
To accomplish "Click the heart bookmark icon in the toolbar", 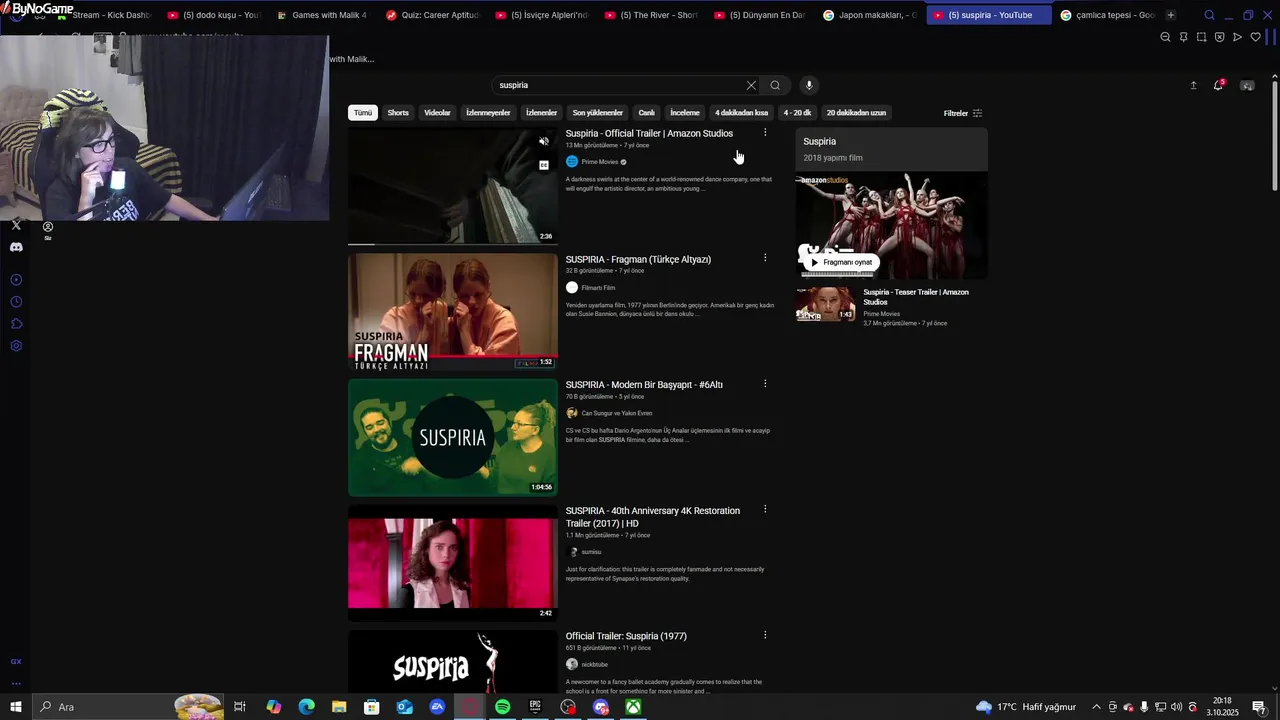I will [1256, 37].
